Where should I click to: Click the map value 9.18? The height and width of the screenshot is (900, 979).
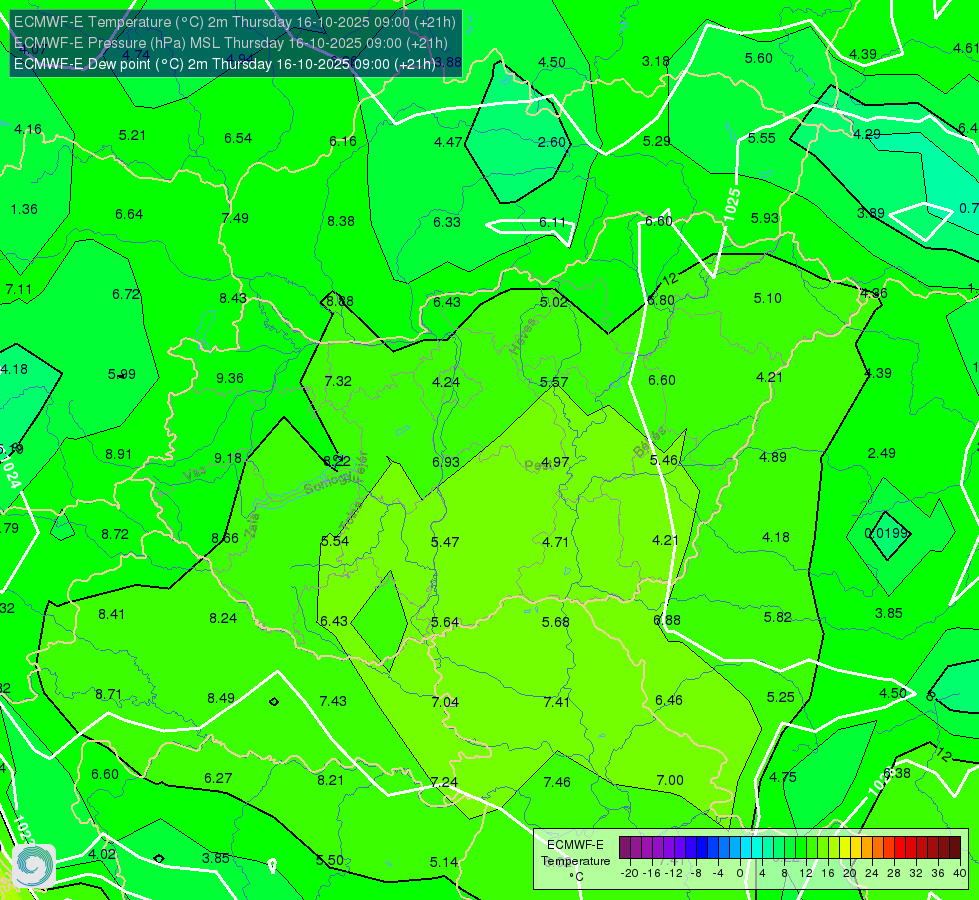(x=228, y=458)
